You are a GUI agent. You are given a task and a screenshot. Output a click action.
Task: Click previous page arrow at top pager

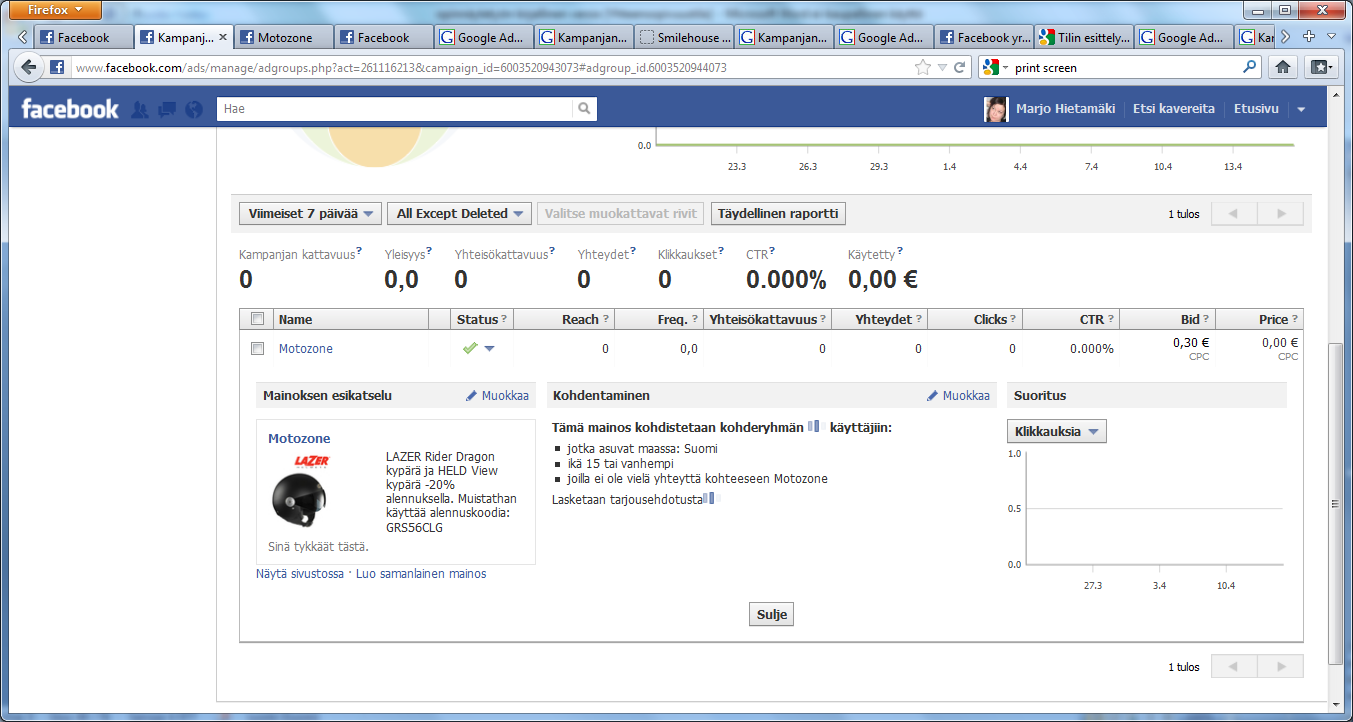1233,214
